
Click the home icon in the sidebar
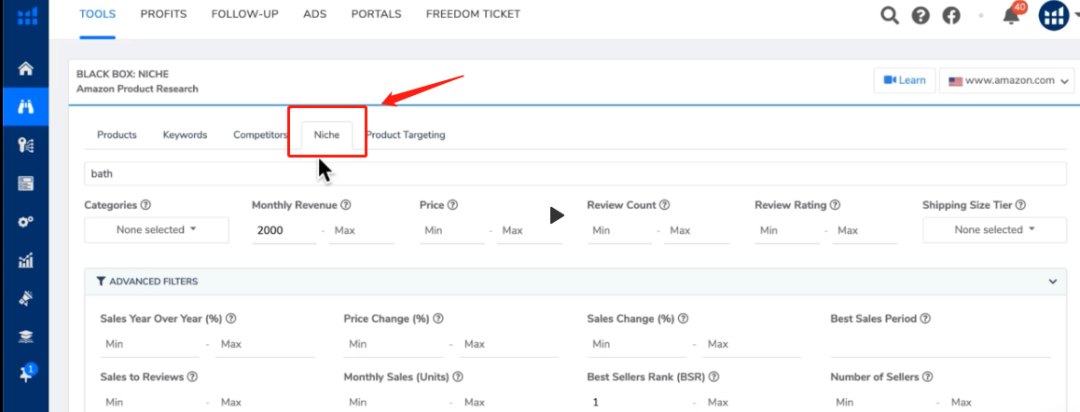tap(26, 69)
